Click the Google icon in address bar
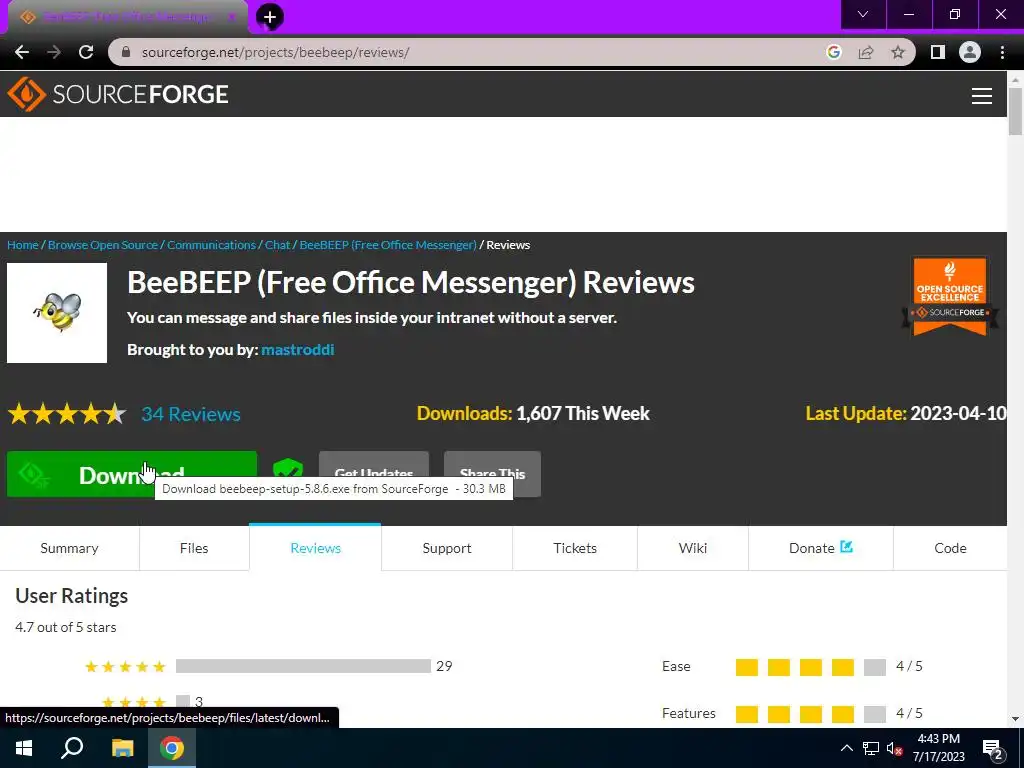This screenshot has width=1024, height=768. pos(833,52)
